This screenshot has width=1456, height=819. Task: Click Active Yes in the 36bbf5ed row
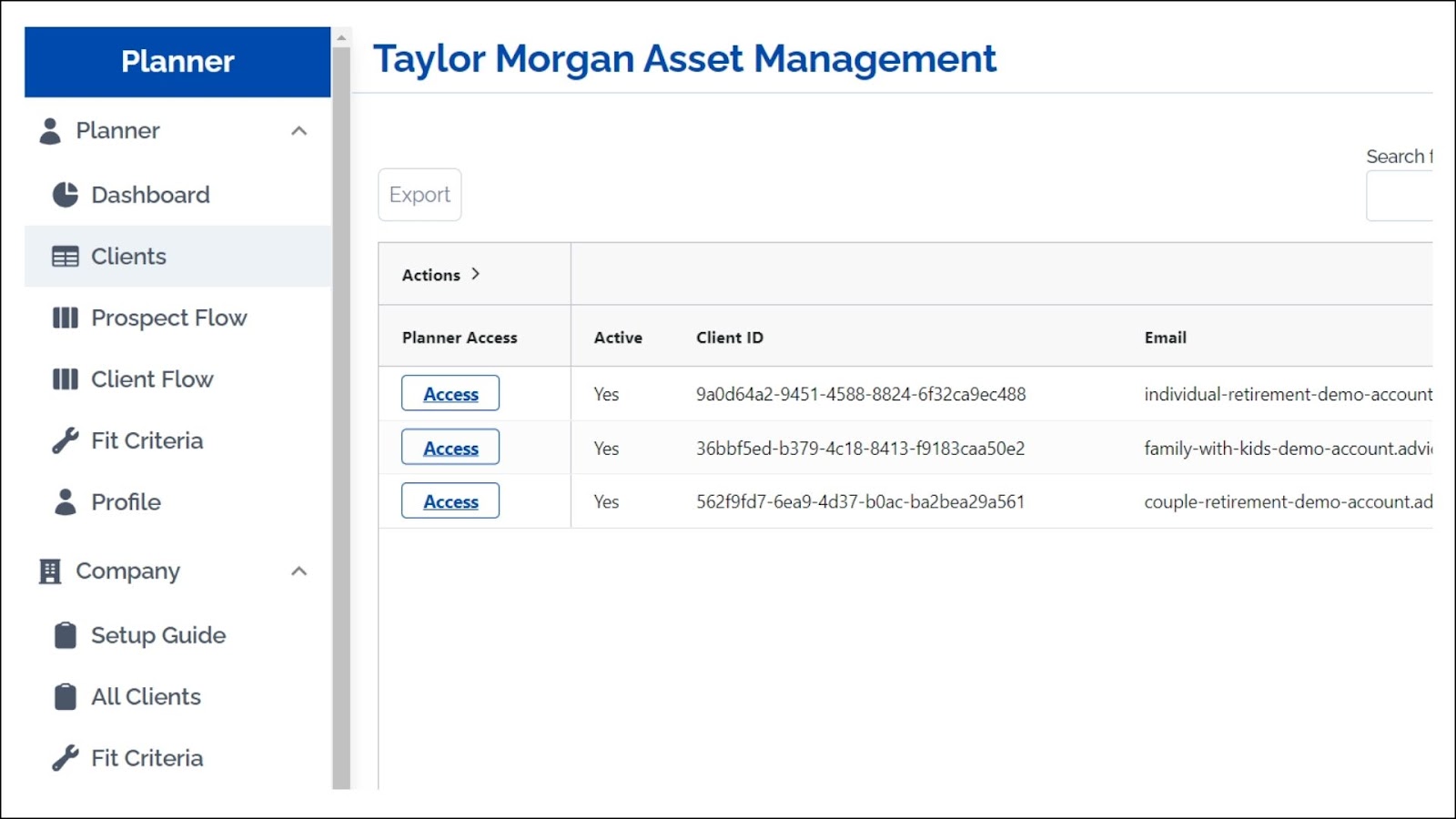[x=606, y=449]
